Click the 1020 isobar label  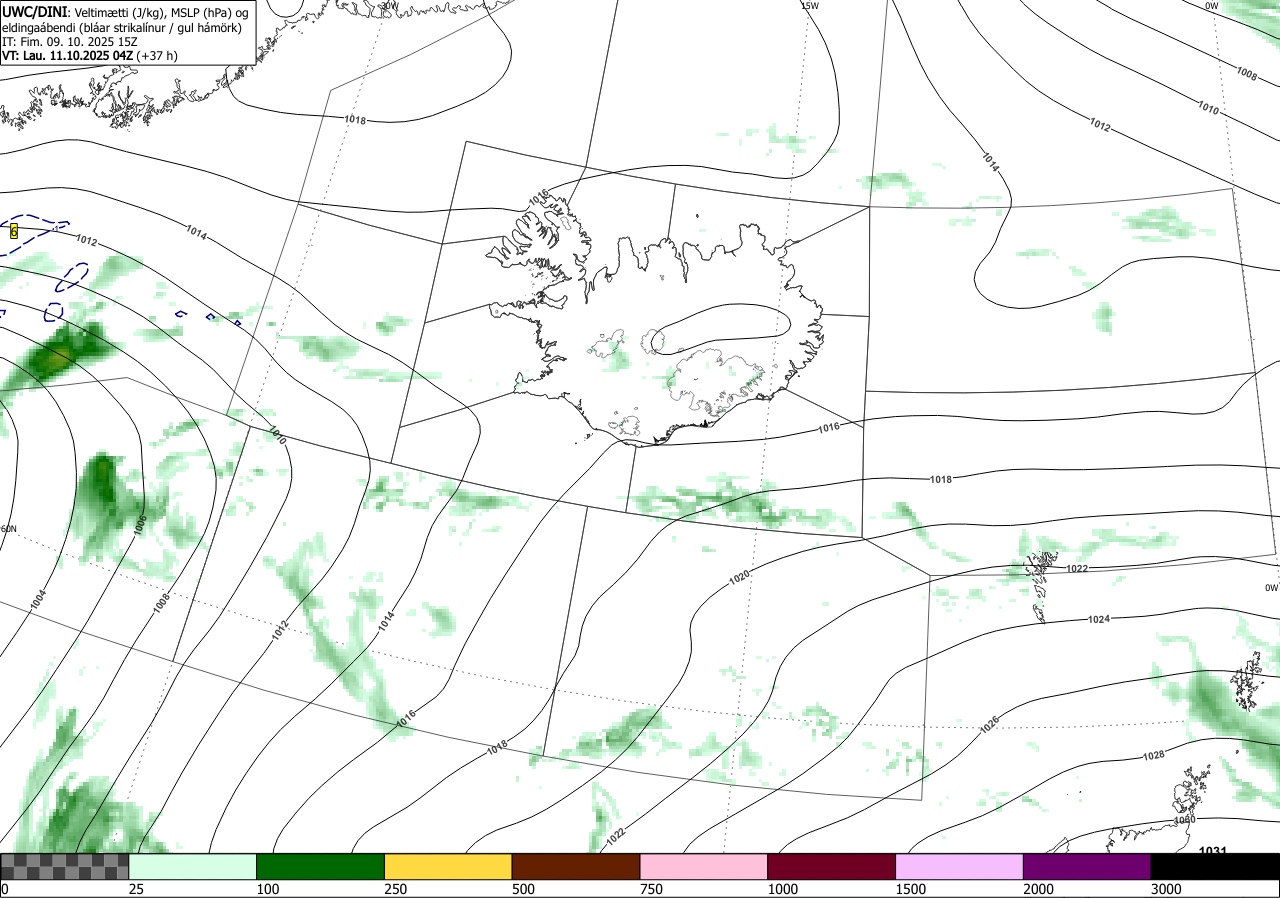click(740, 576)
